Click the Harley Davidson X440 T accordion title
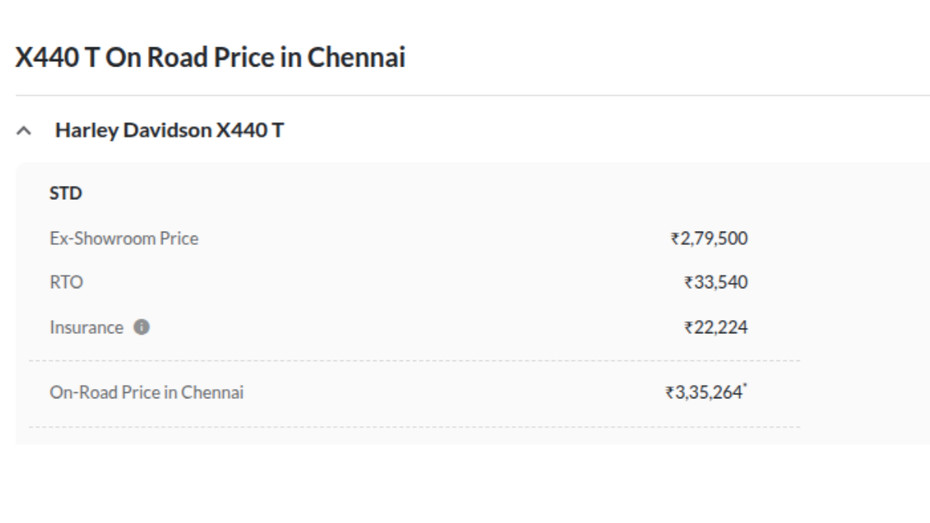The image size is (930, 523). [x=169, y=130]
